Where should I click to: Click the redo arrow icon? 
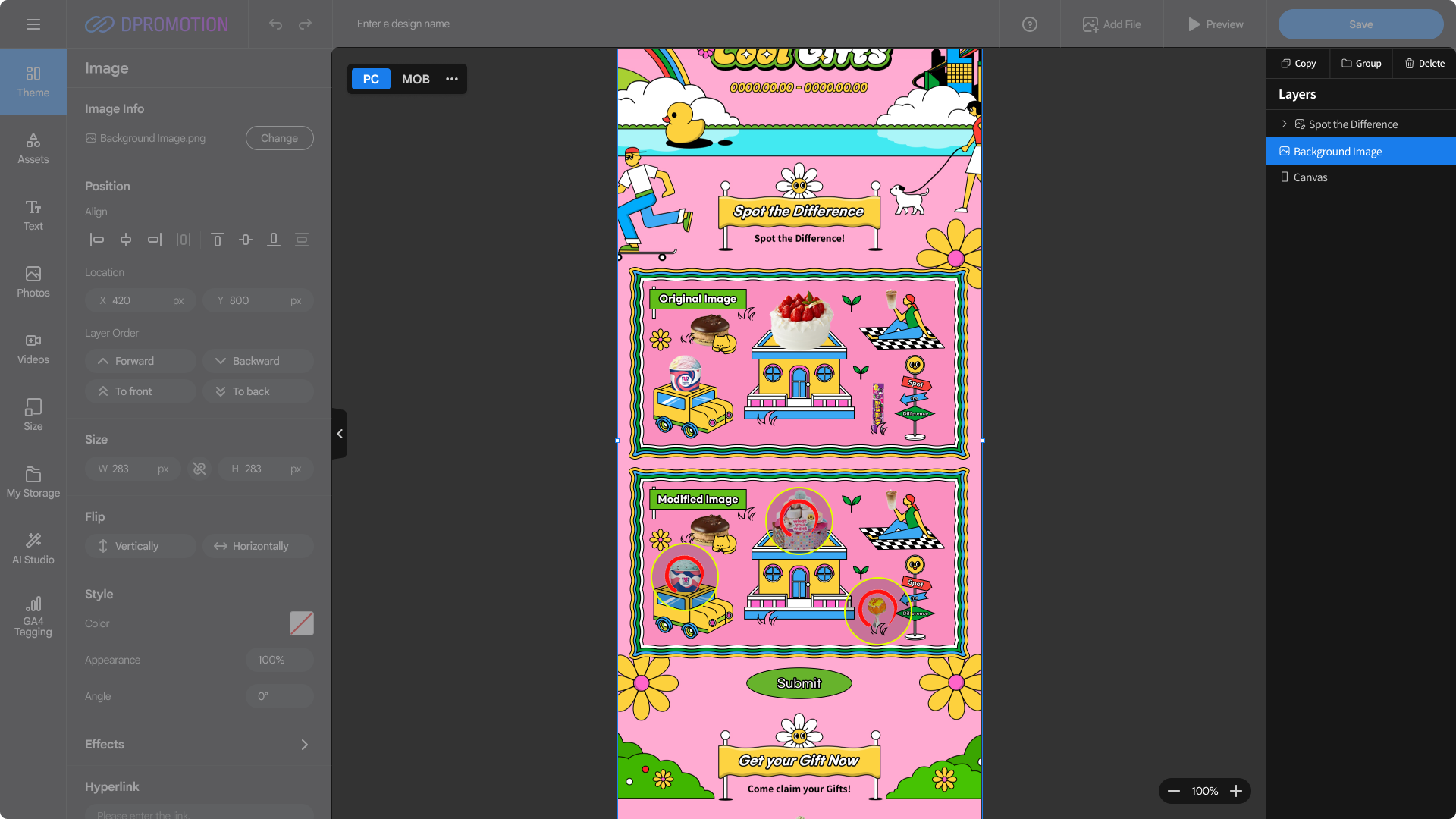[x=305, y=24]
